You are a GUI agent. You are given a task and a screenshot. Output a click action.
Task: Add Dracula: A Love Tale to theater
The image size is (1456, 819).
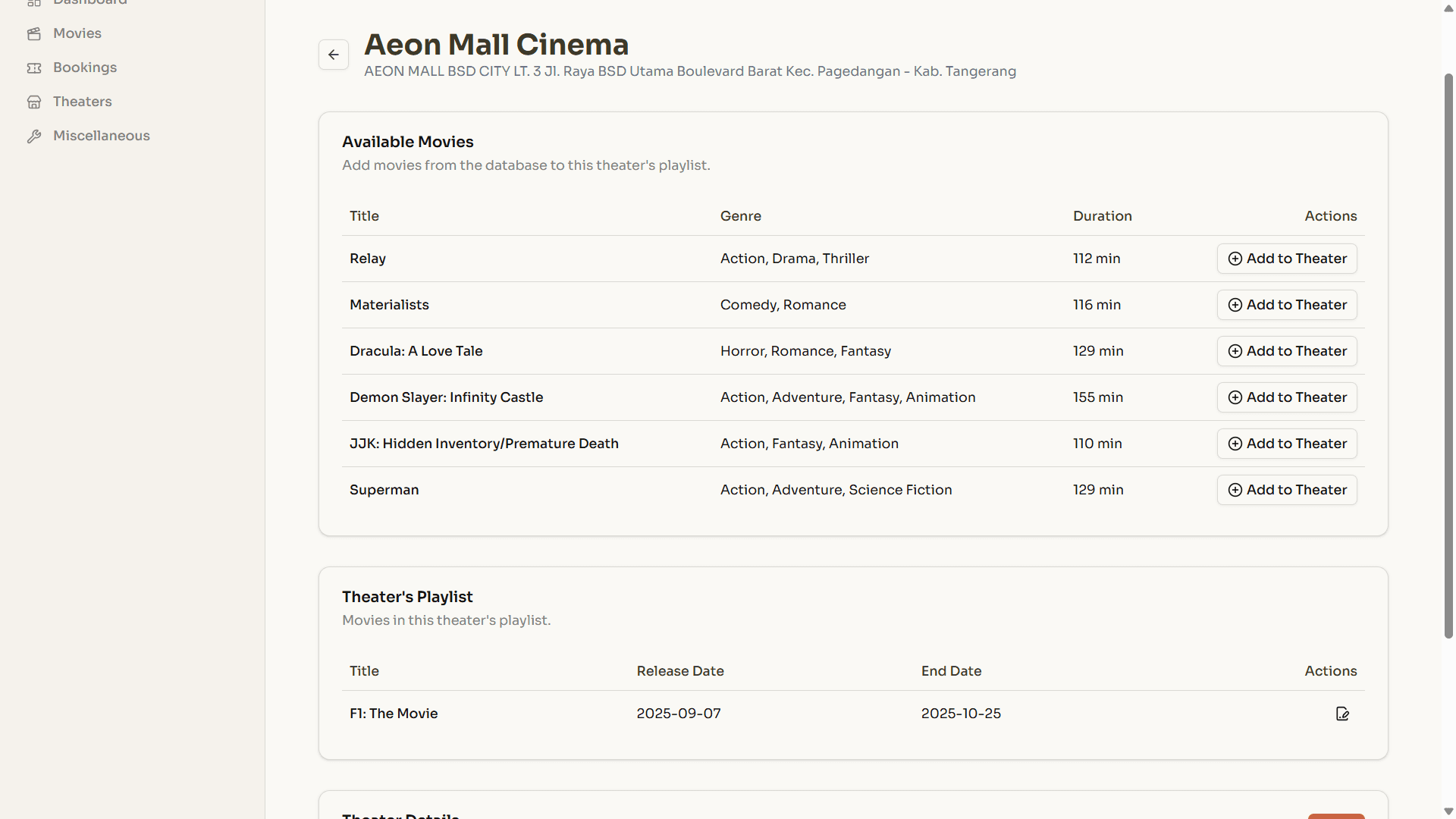coord(1287,351)
